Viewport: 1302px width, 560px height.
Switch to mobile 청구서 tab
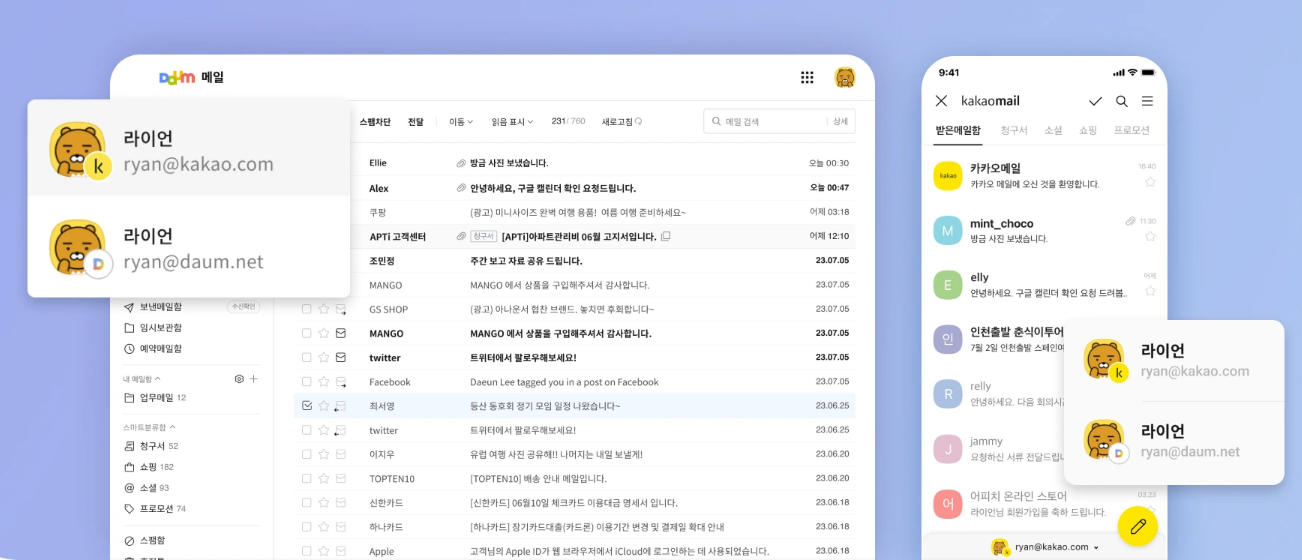(x=1014, y=131)
